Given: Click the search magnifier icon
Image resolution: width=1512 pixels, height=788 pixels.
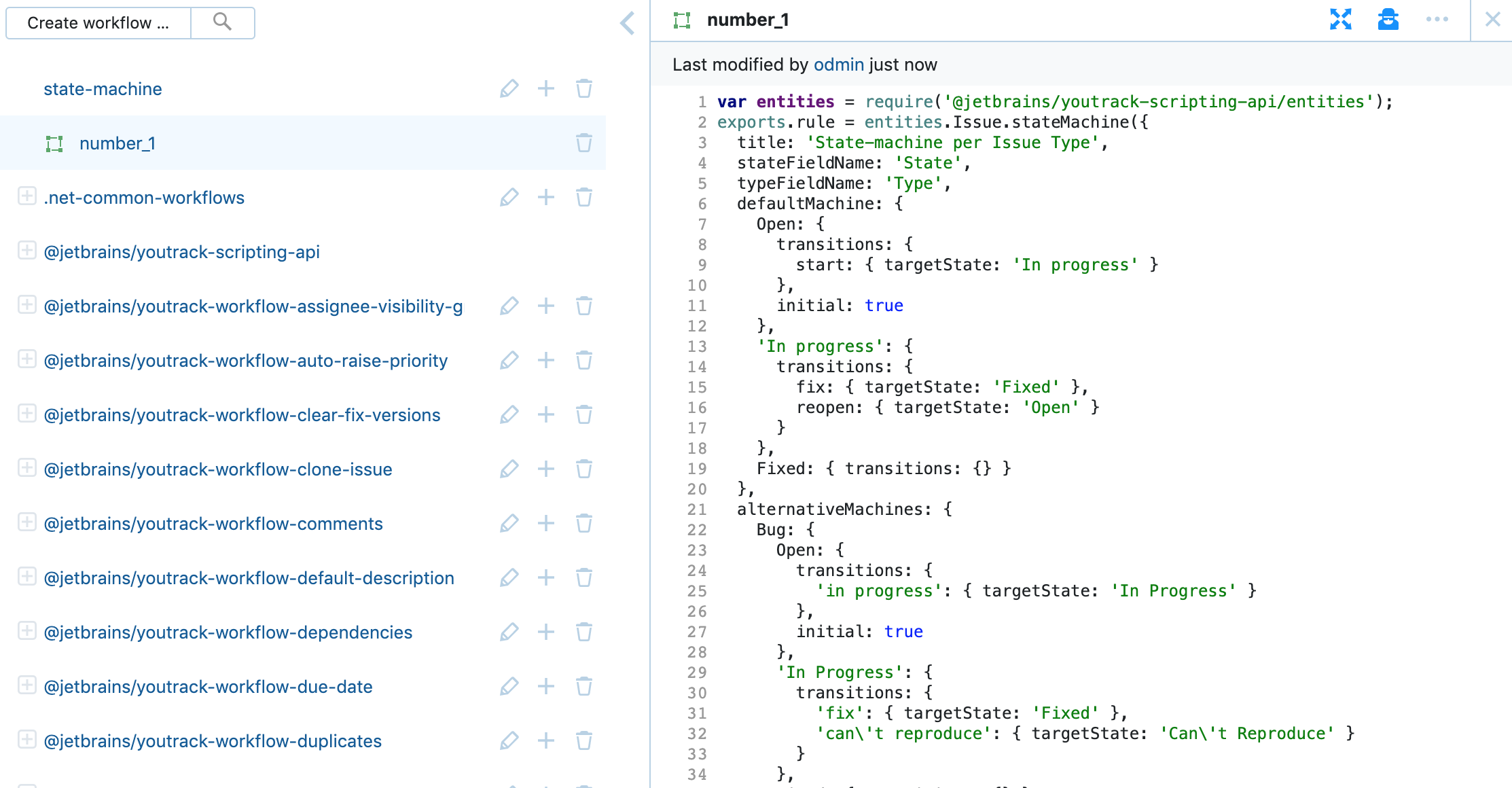Looking at the screenshot, I should tap(222, 22).
